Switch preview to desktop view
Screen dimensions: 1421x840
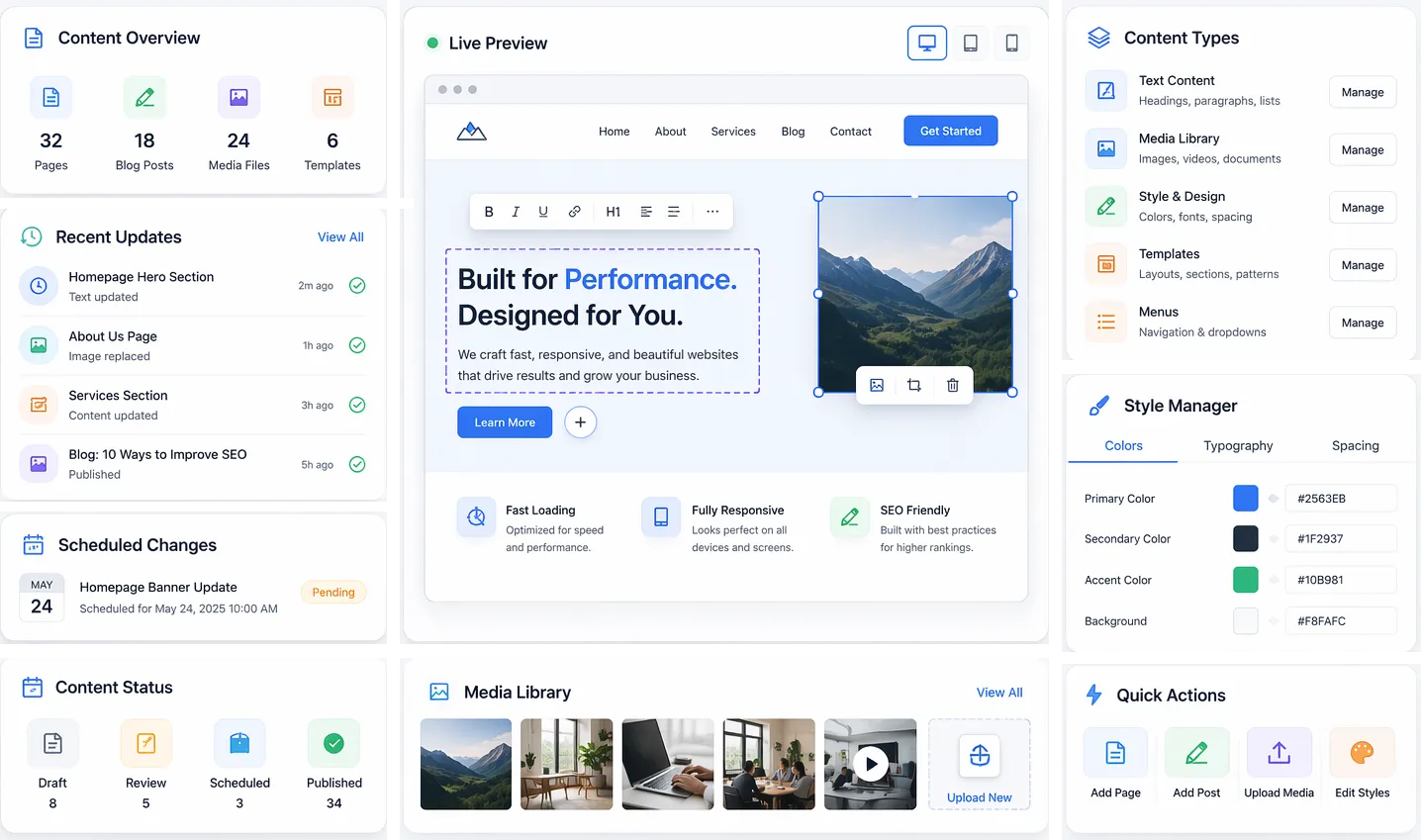coord(927,43)
